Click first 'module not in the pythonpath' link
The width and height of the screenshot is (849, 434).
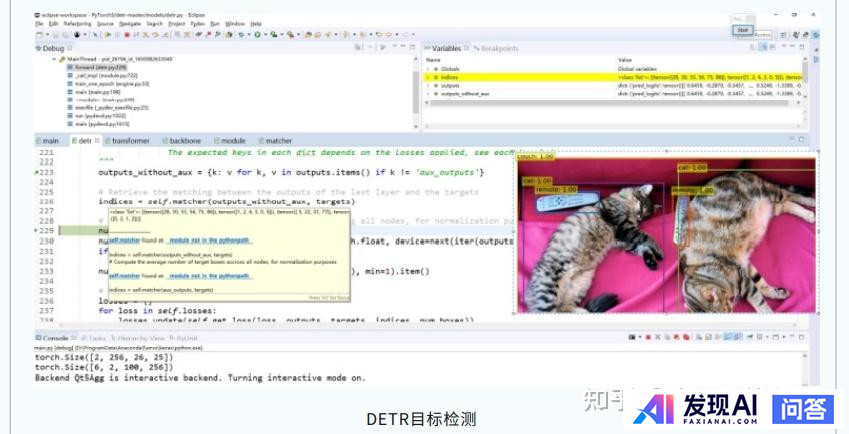208,240
